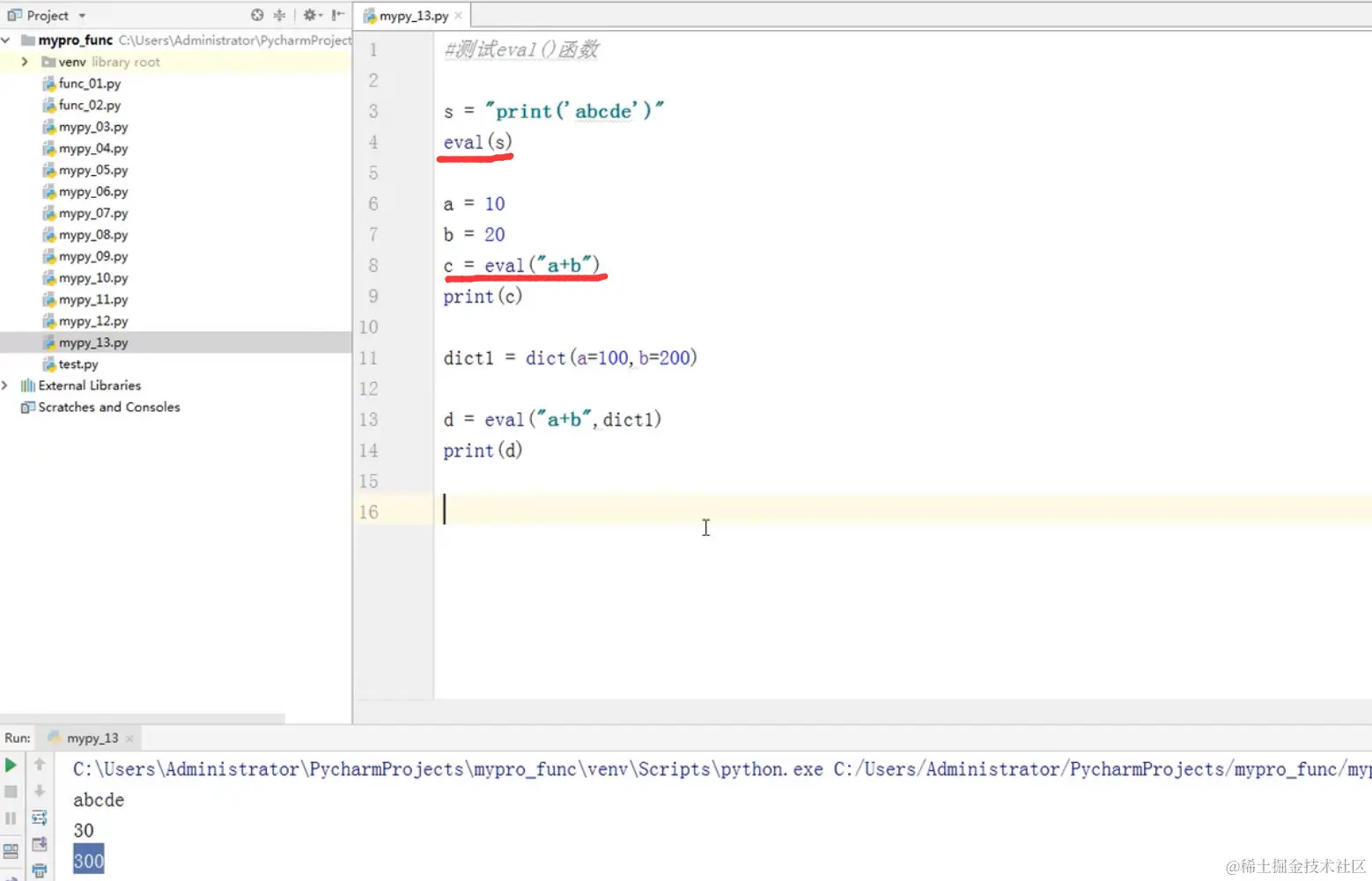Screen dimensions: 1372x881
Task: Click the Stop process square icon
Action: coord(11,792)
